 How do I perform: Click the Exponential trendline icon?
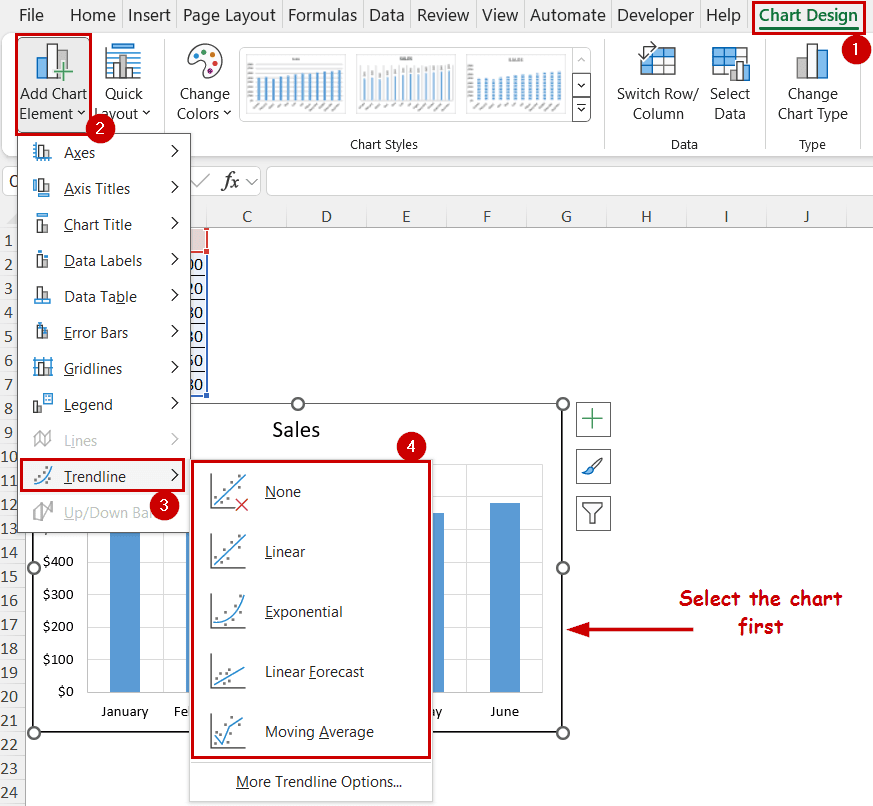(228, 611)
